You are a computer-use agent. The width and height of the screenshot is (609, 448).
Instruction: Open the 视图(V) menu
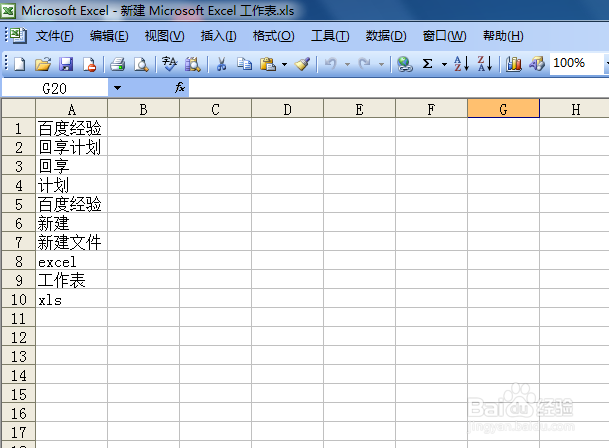(x=164, y=36)
